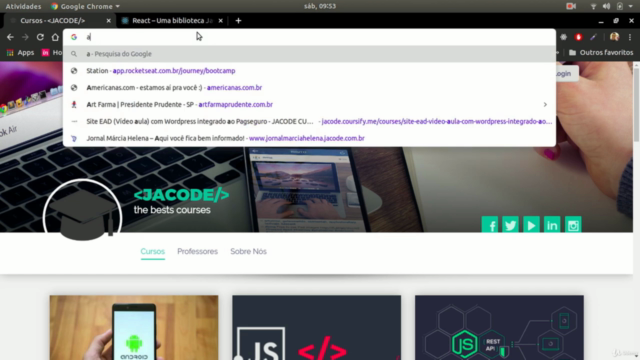Open JACODE LinkedIn icon
The height and width of the screenshot is (360, 640).
pos(552,225)
